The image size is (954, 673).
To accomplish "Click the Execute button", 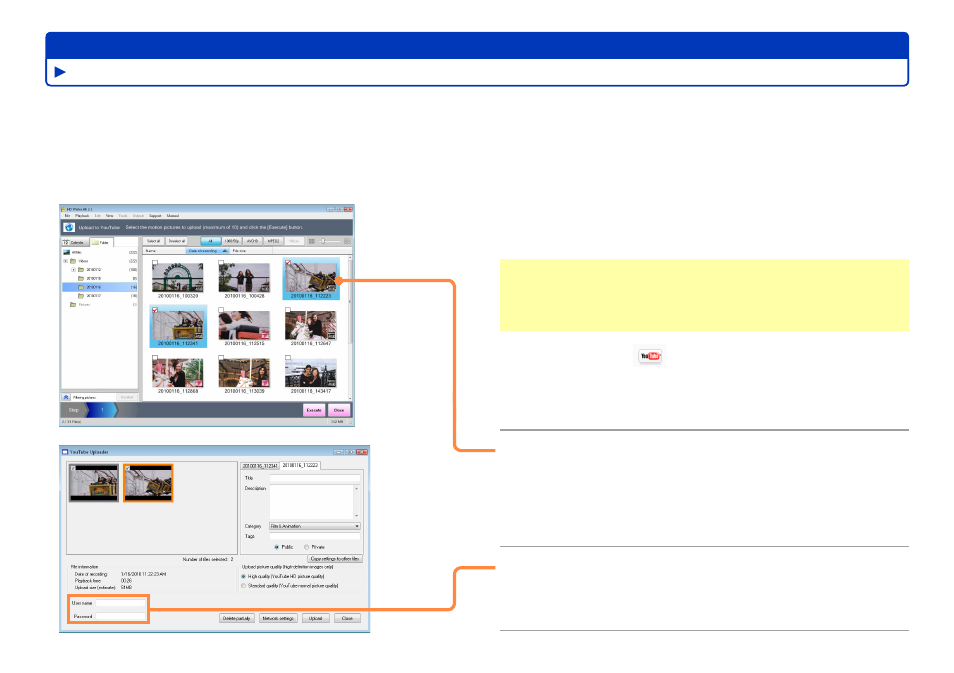I will (314, 410).
